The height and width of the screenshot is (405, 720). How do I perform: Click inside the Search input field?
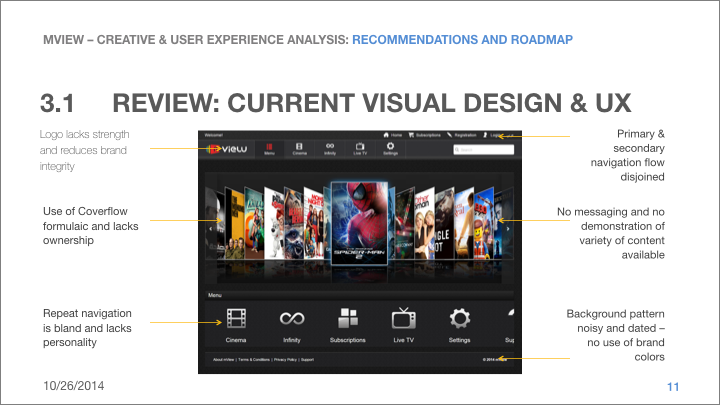click(x=486, y=150)
